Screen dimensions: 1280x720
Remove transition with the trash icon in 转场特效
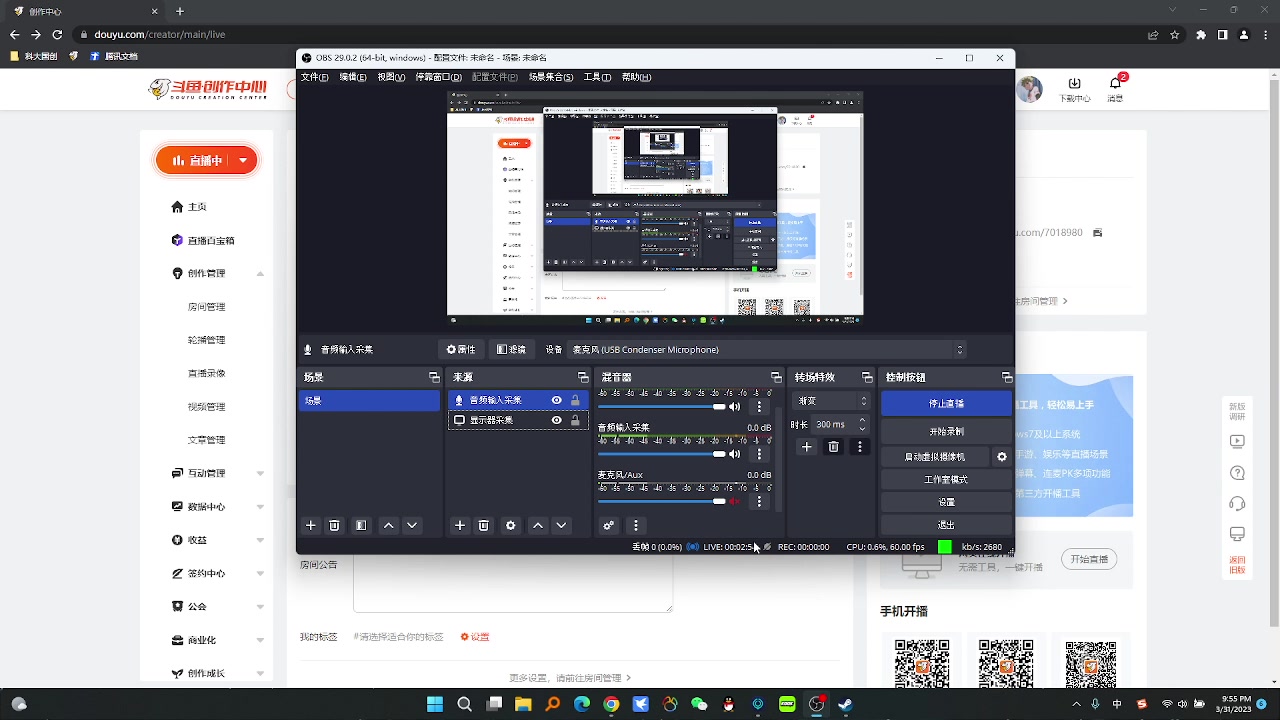(x=833, y=447)
